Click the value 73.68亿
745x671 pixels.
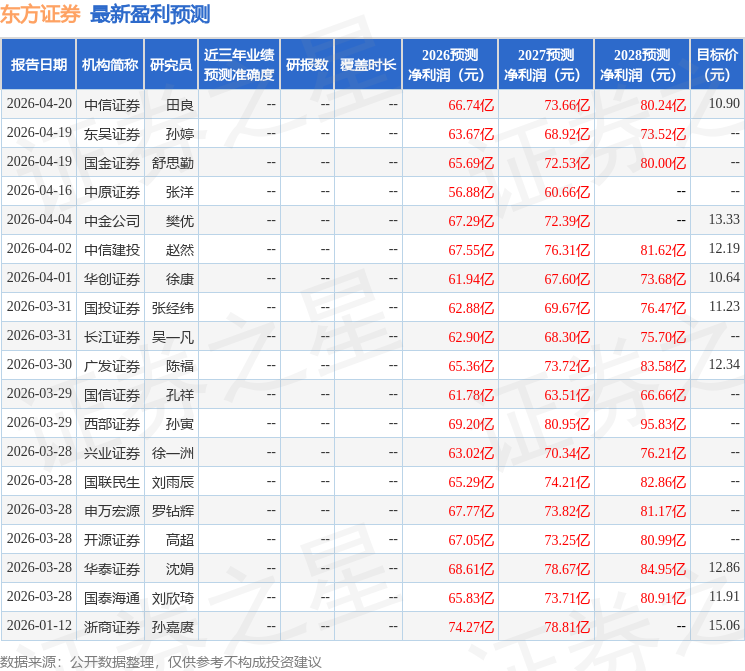663,279
